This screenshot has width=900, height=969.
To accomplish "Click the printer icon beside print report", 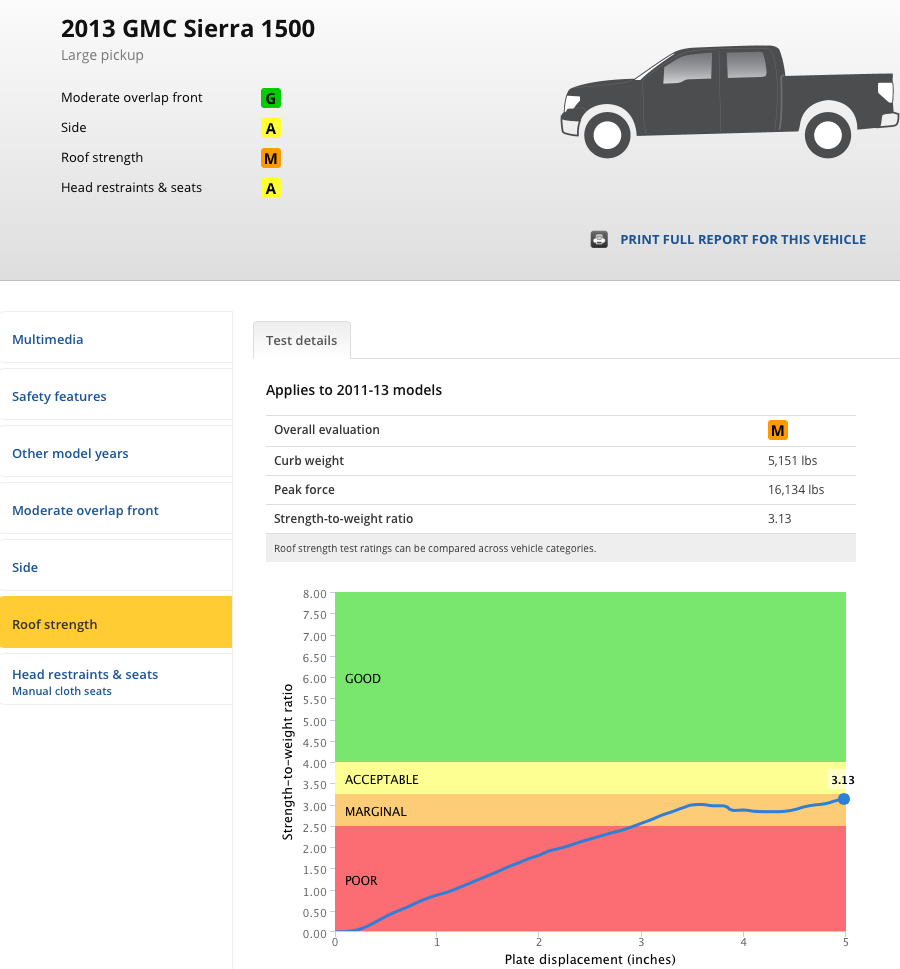I will coord(599,239).
